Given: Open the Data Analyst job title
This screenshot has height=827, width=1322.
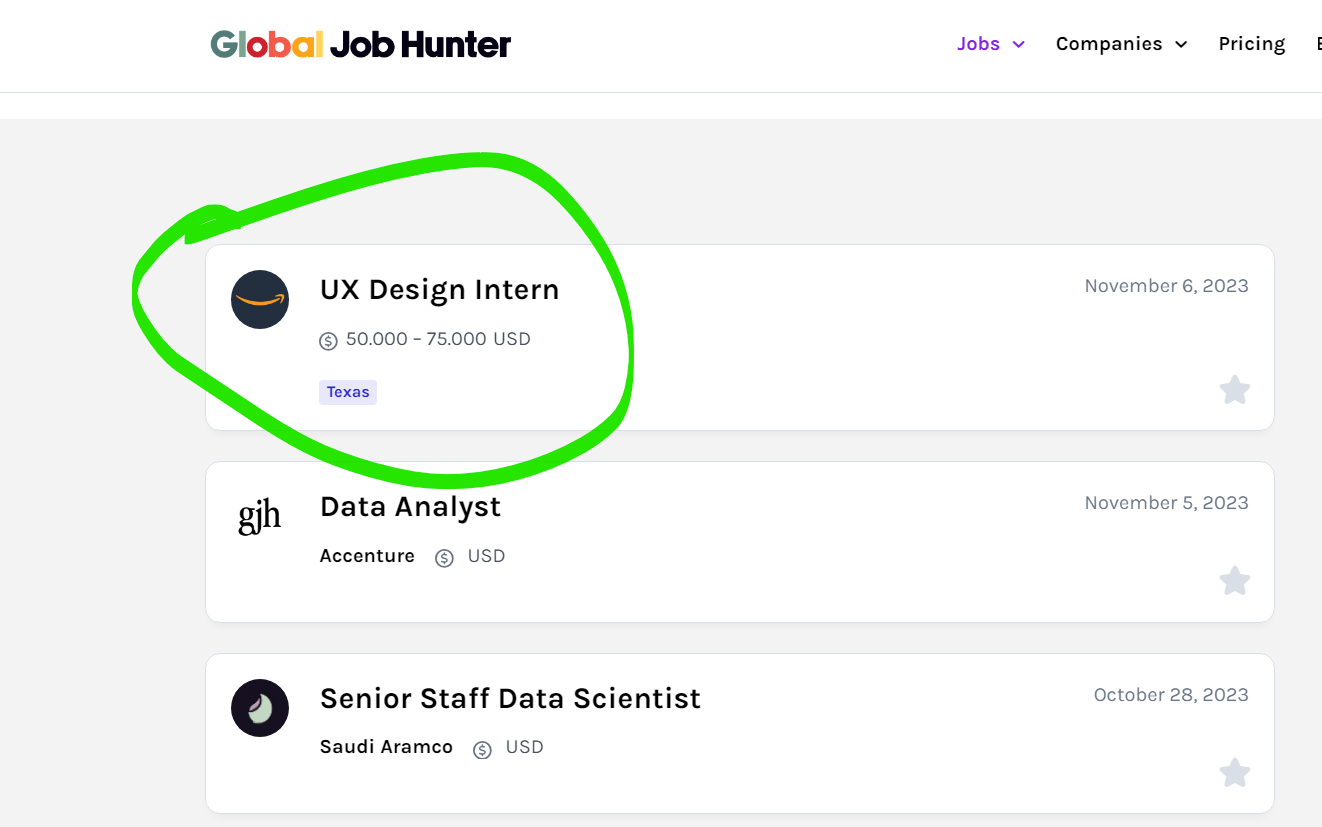Looking at the screenshot, I should [410, 507].
